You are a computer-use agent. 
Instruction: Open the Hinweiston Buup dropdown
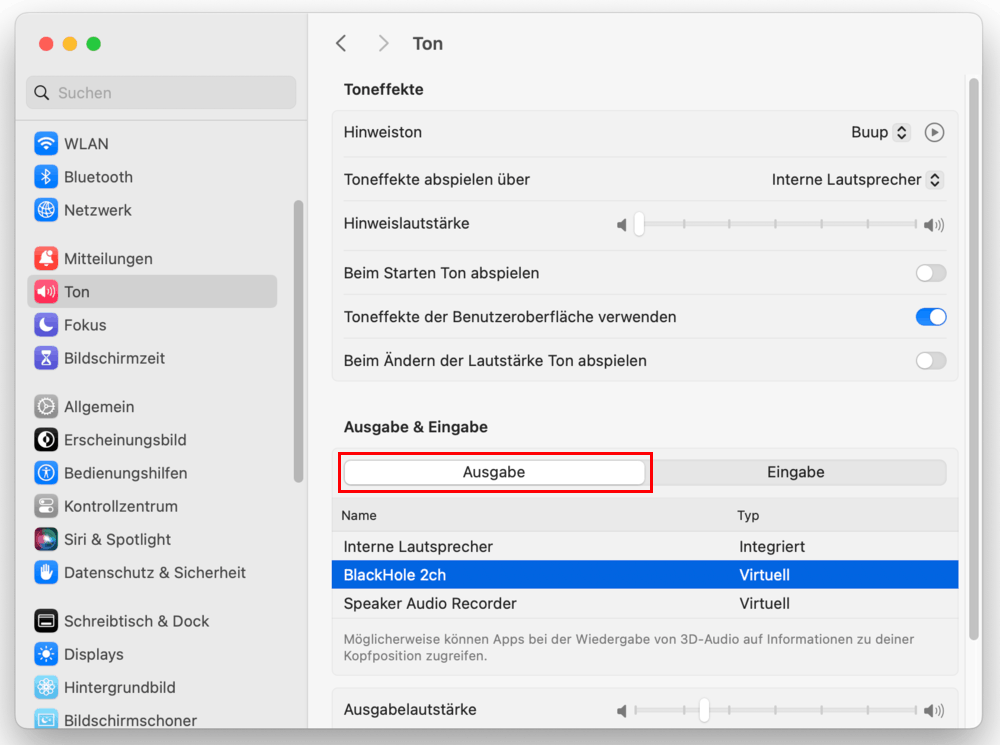(880, 132)
